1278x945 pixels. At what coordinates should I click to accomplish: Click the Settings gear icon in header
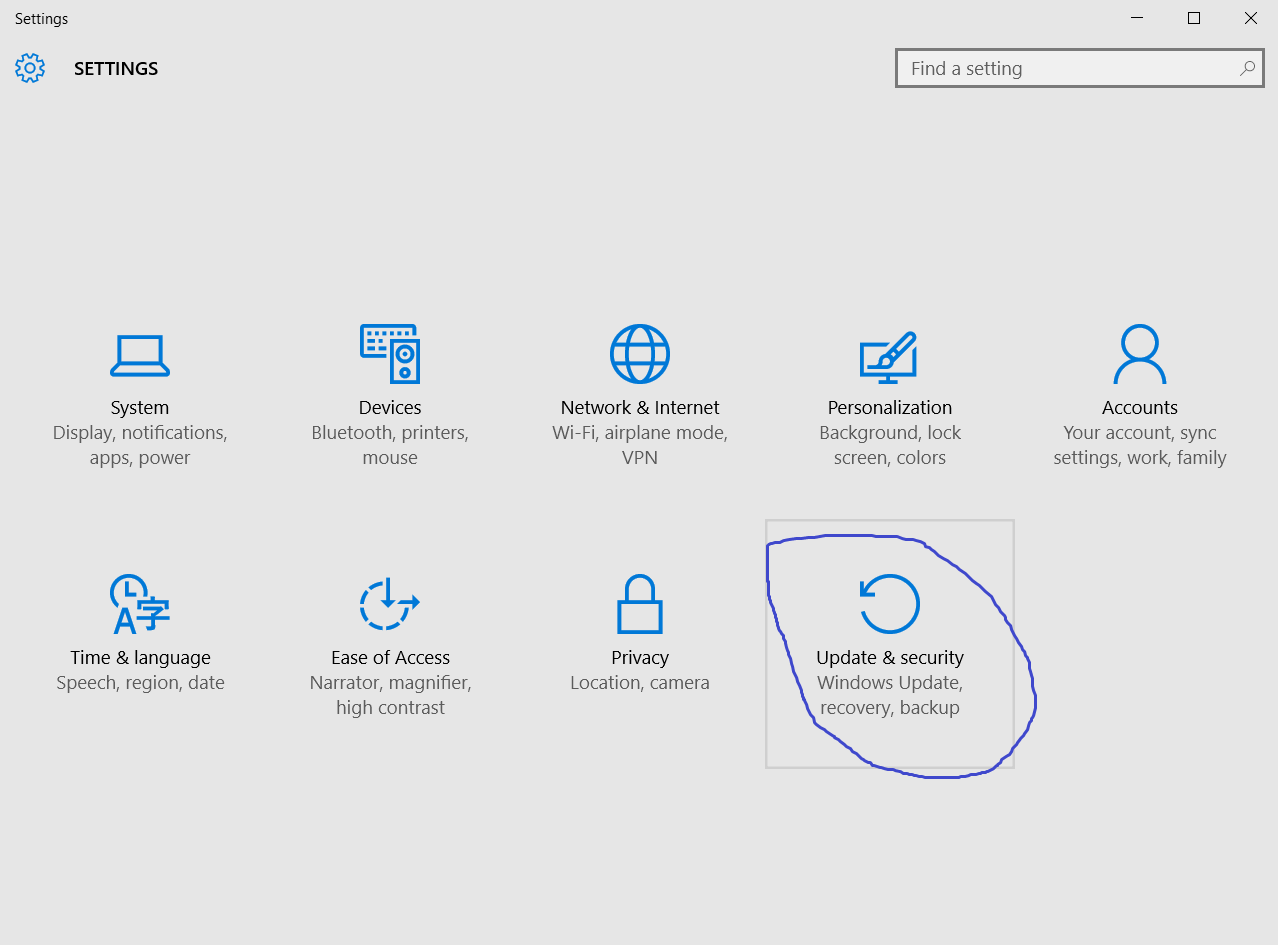pos(30,68)
